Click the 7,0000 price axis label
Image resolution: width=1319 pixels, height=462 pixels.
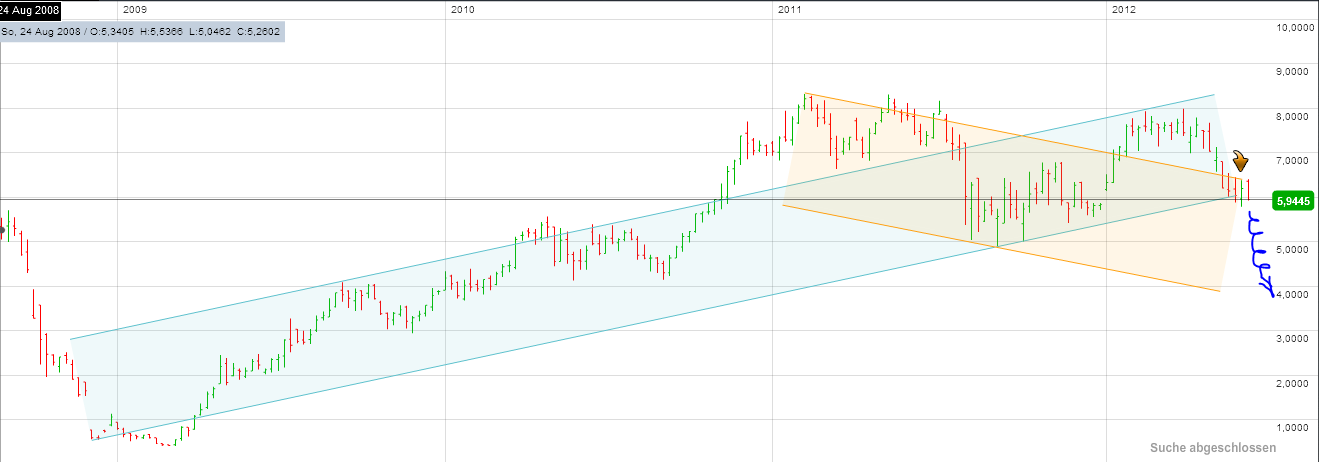tap(1294, 160)
